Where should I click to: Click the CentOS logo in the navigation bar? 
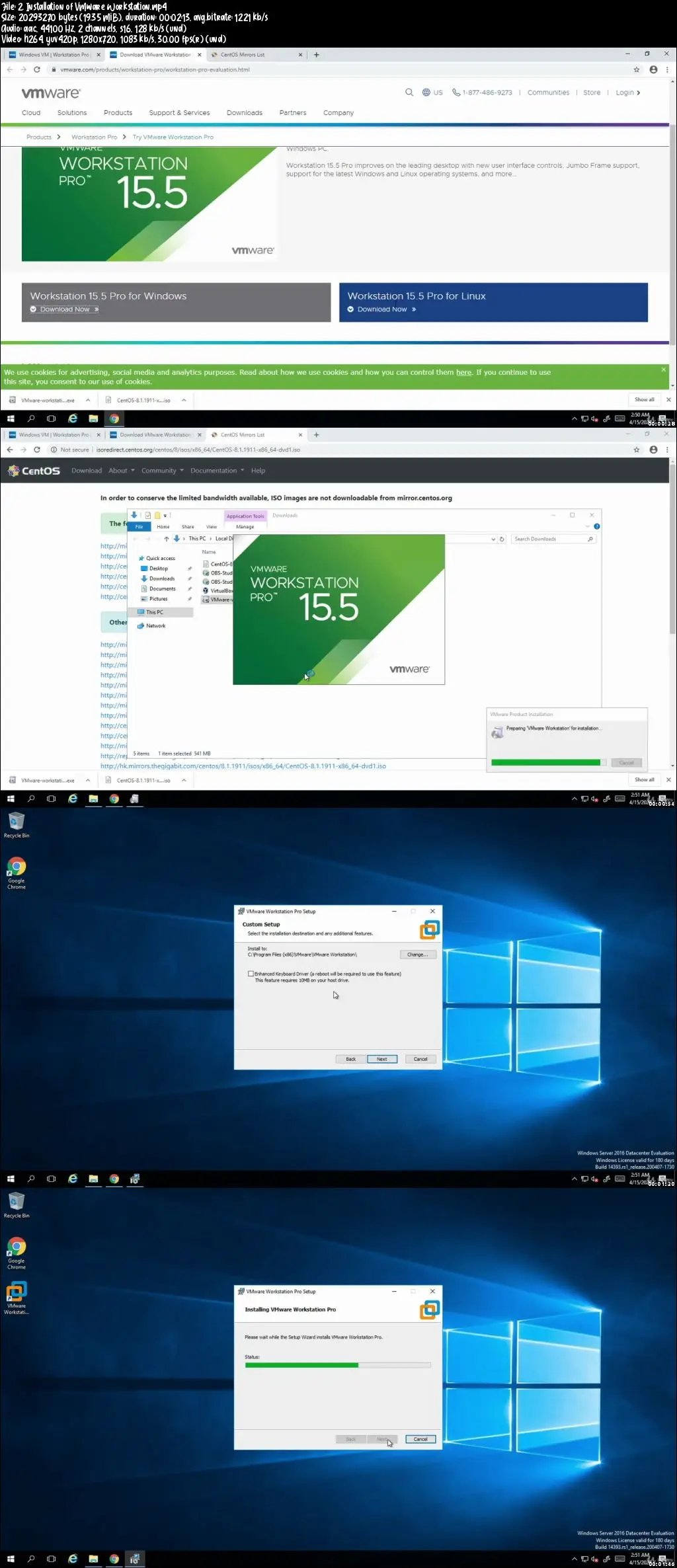(x=34, y=471)
